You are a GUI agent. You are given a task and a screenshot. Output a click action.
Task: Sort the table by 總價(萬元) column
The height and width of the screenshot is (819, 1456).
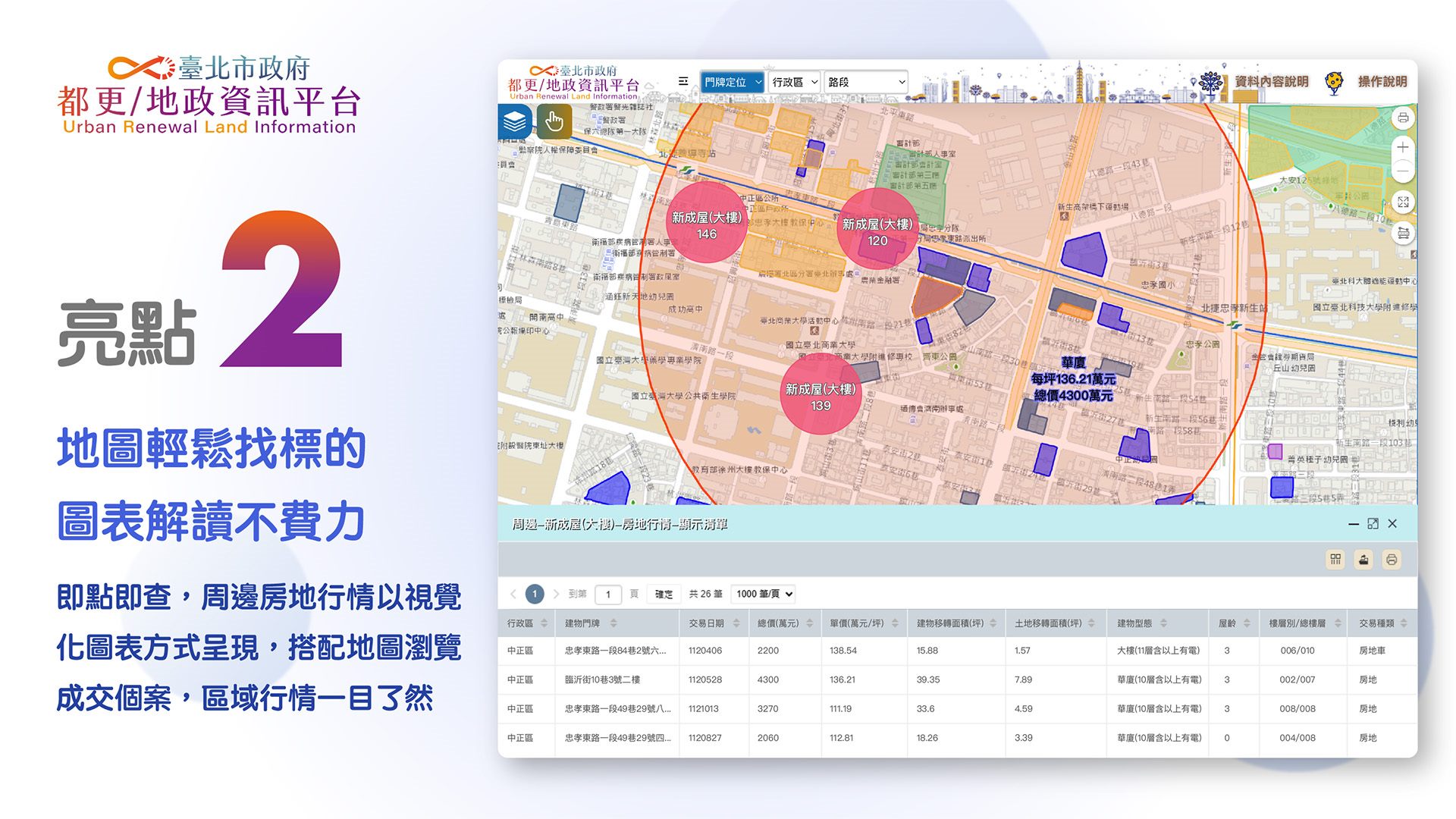pyautogui.click(x=809, y=623)
